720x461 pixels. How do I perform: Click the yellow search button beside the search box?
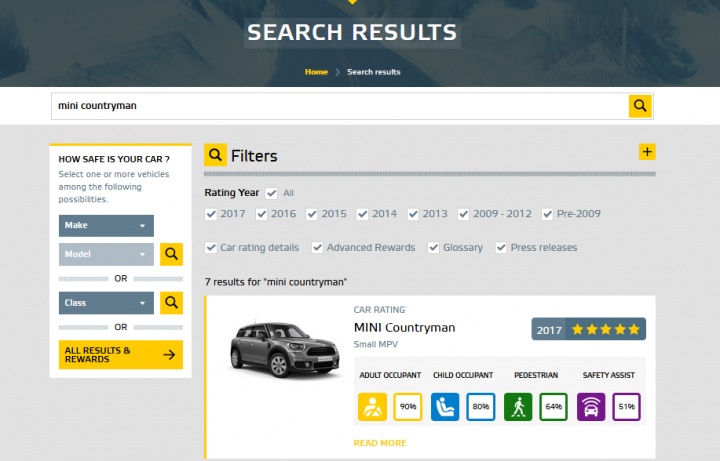click(x=640, y=106)
